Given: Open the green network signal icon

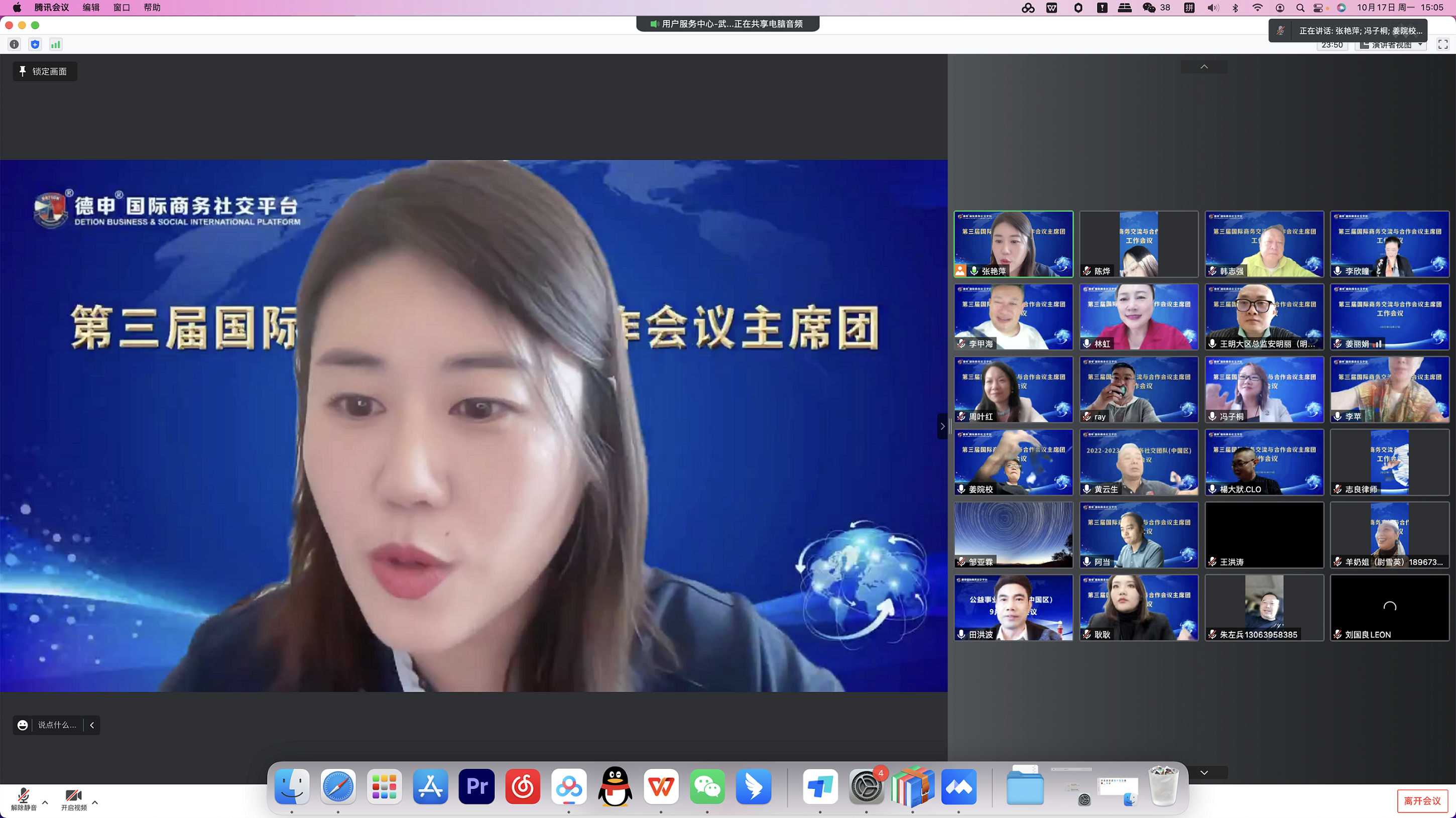Looking at the screenshot, I should 55,44.
